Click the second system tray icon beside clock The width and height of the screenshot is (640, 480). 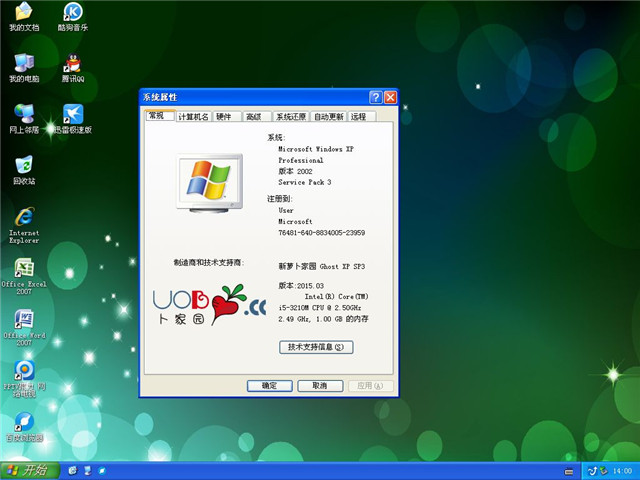pos(603,471)
